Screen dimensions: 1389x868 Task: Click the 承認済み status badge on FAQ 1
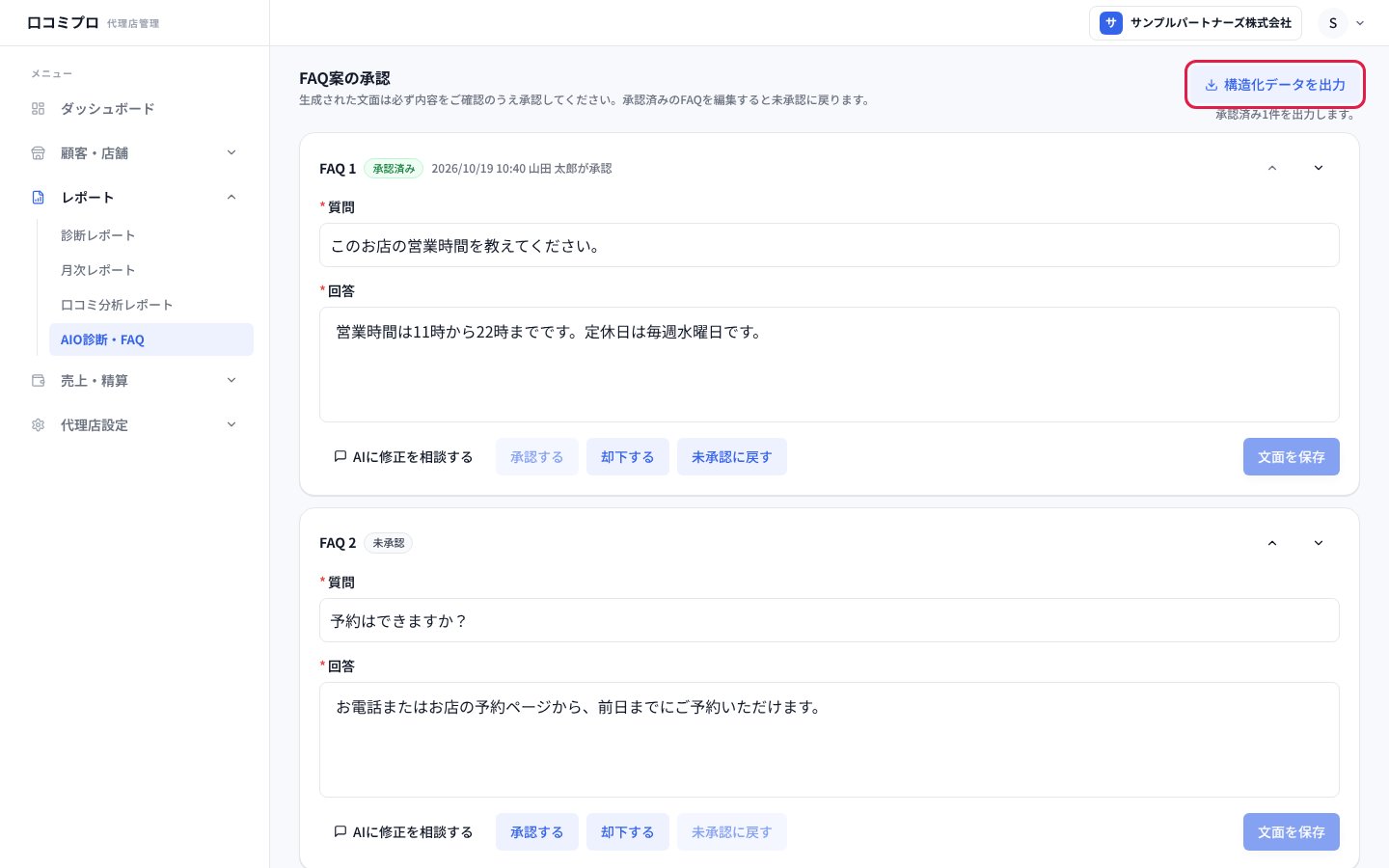click(394, 169)
